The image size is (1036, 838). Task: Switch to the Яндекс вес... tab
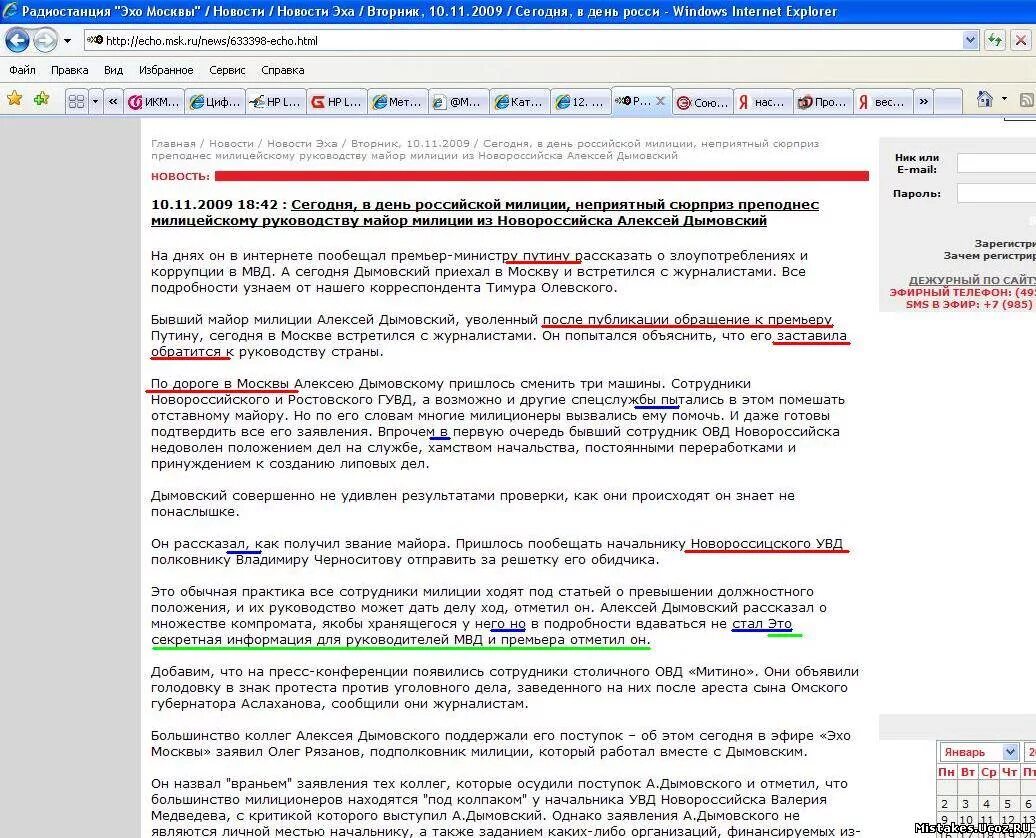pos(882,102)
